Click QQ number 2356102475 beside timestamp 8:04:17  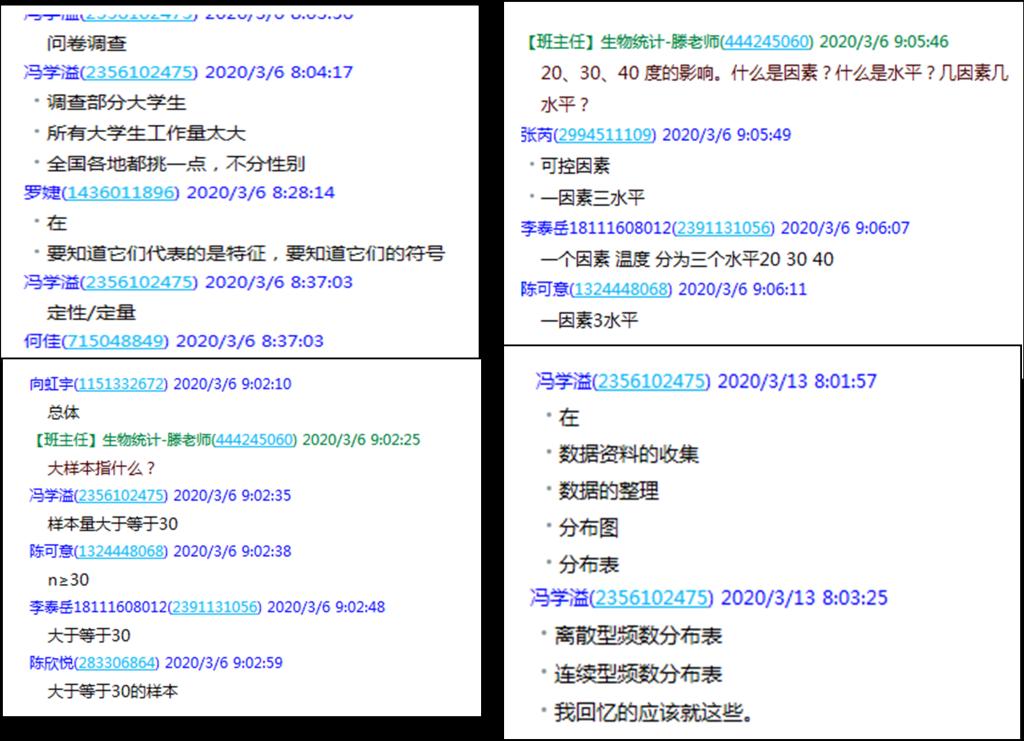(x=139, y=73)
